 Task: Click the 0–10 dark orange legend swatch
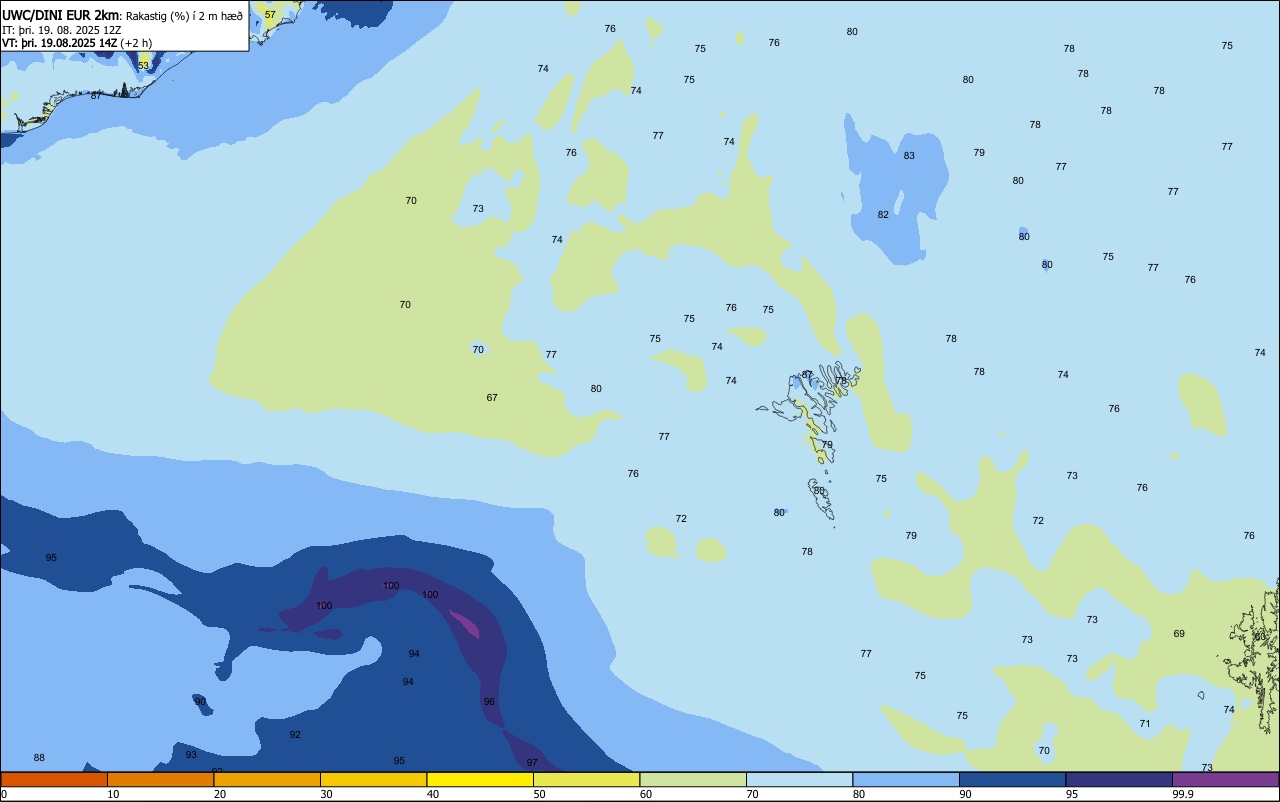click(x=54, y=779)
